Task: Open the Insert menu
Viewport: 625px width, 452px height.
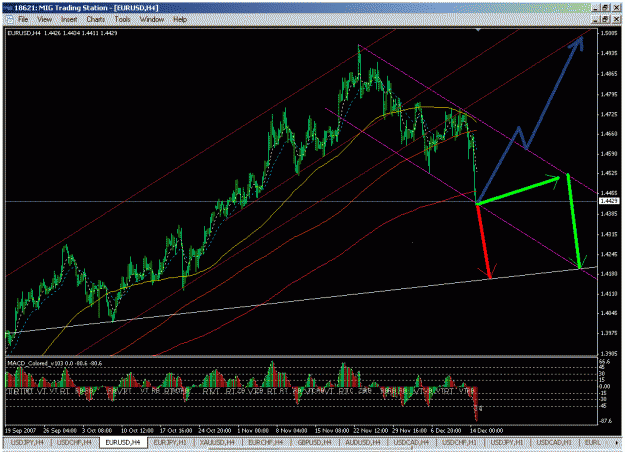Action: click(69, 19)
